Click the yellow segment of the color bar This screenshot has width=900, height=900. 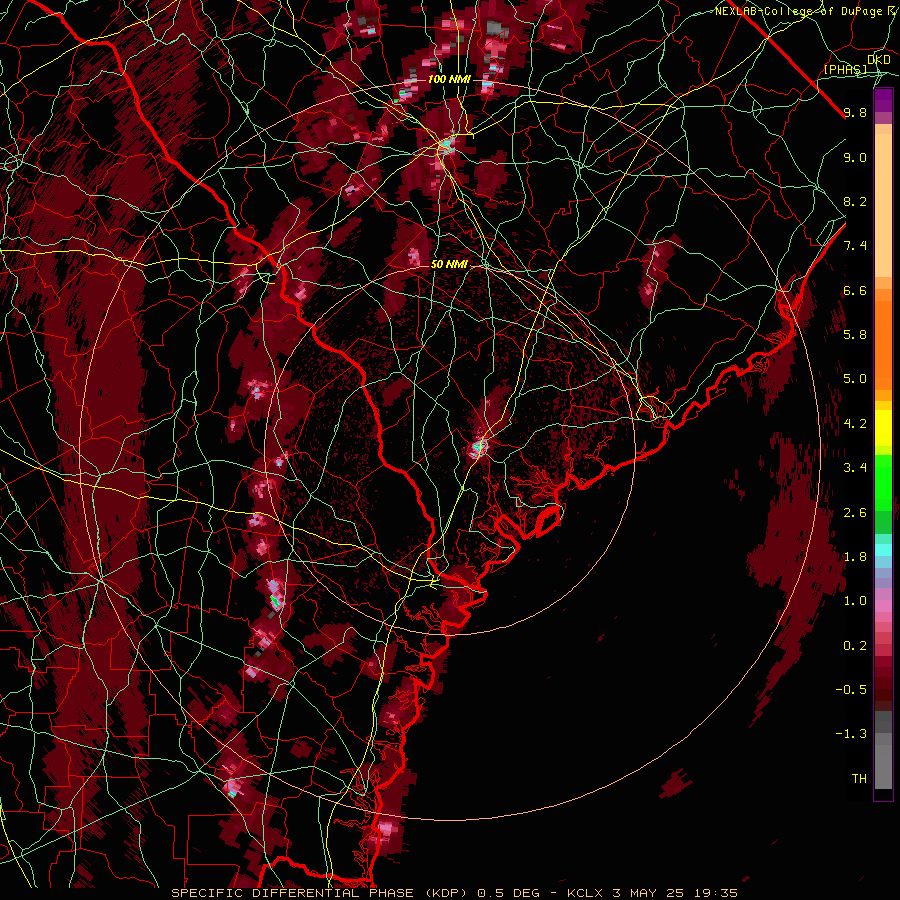pyautogui.click(x=883, y=428)
